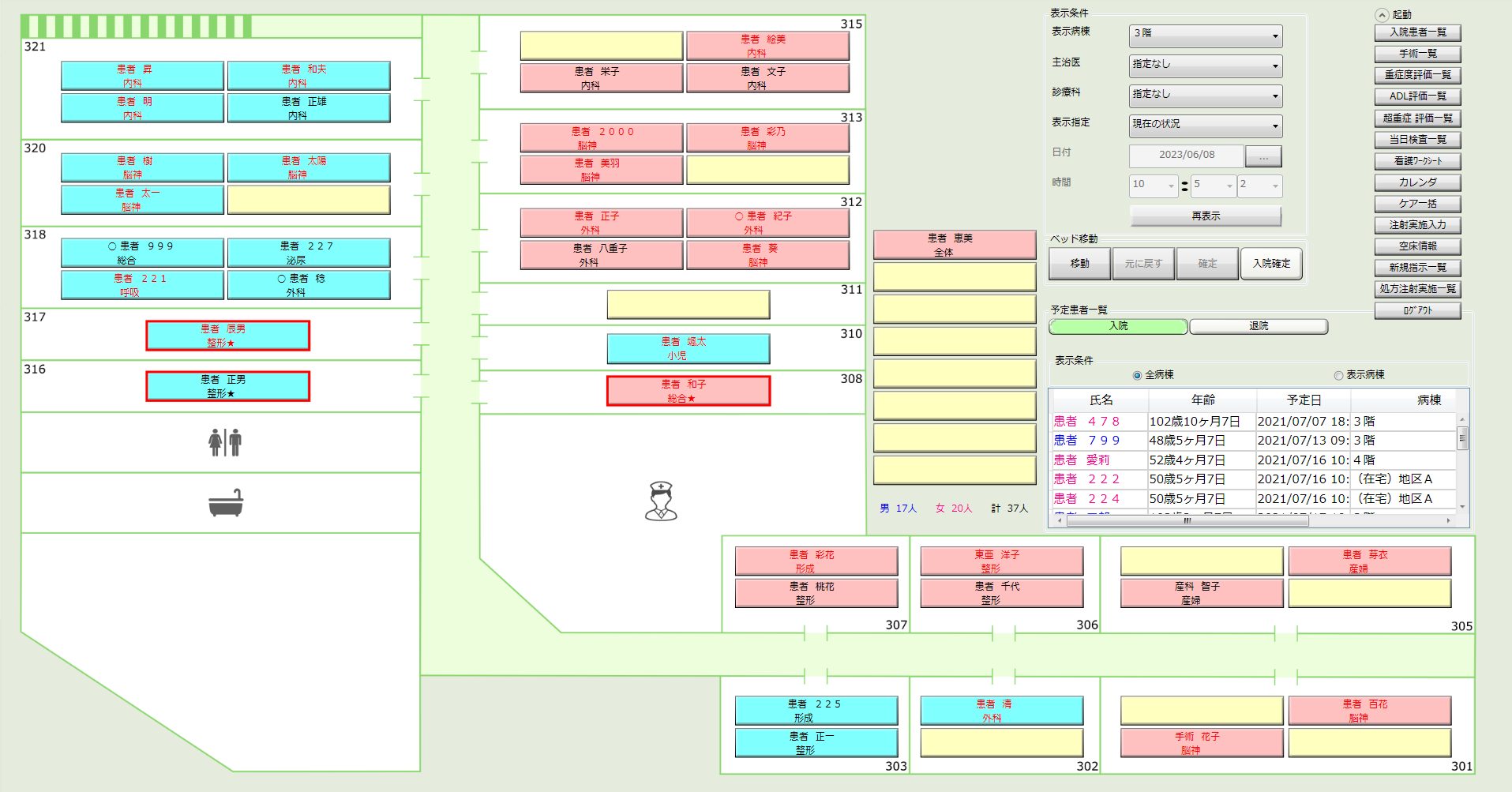
Task: Click the nurse station icon
Action: pyautogui.click(x=661, y=501)
